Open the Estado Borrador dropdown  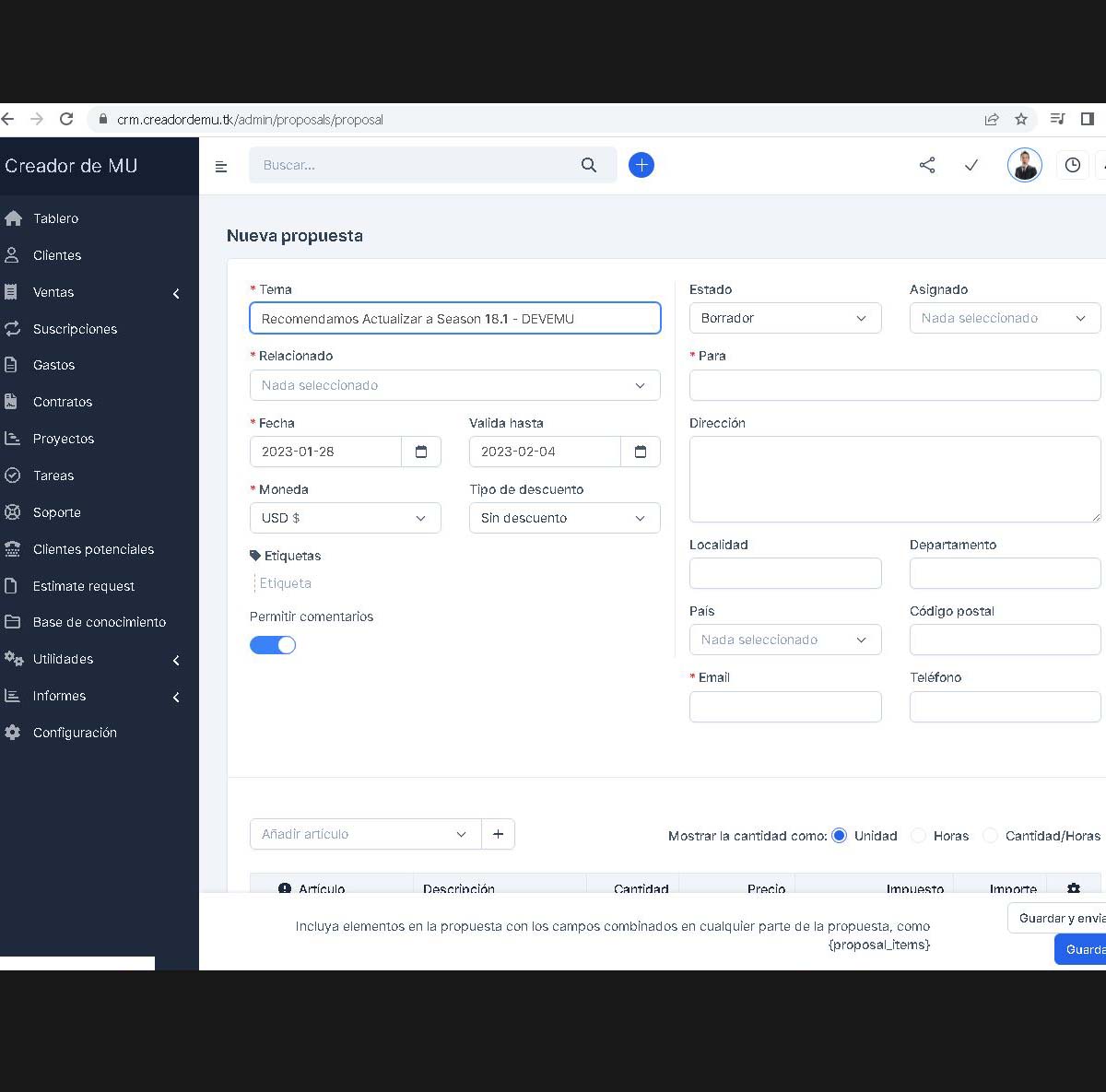[x=785, y=318]
